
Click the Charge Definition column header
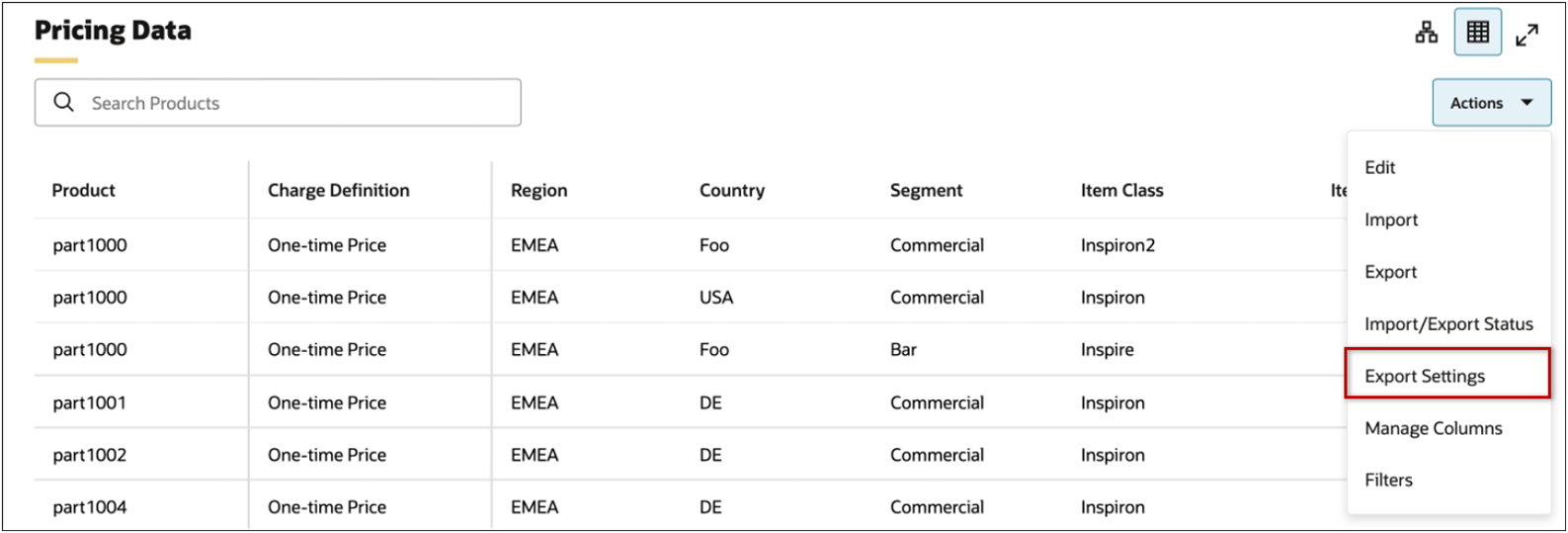pyautogui.click(x=338, y=190)
